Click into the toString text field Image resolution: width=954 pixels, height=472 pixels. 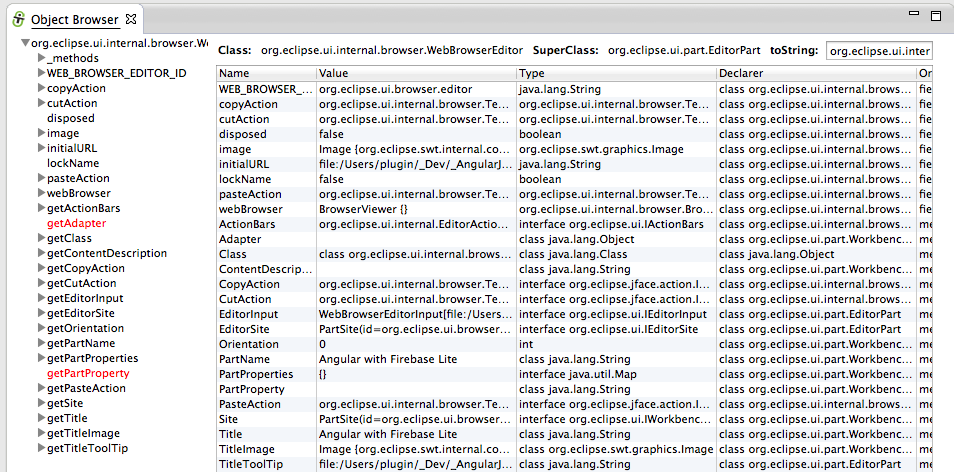[878, 50]
